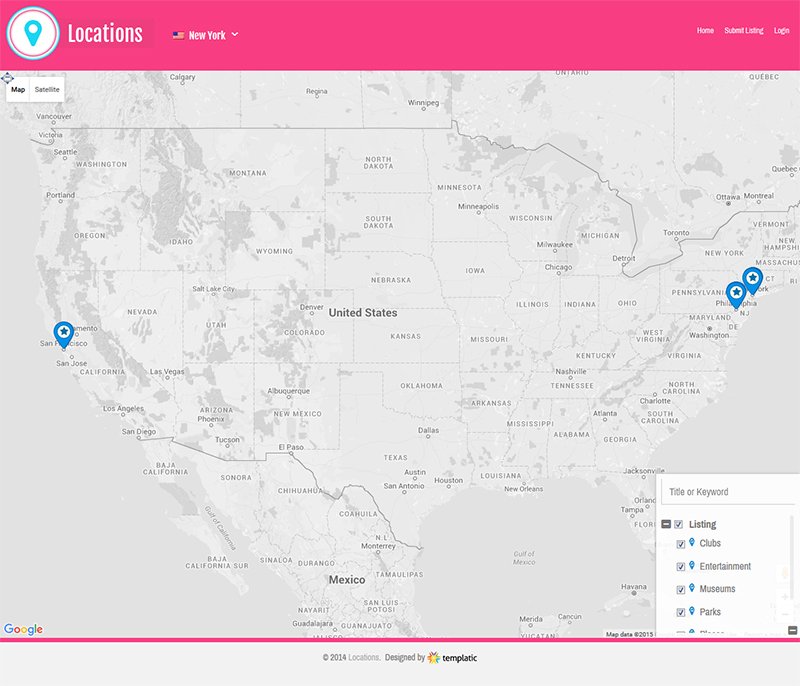Click the Houston city label
The image size is (800, 686).
tap(448, 480)
